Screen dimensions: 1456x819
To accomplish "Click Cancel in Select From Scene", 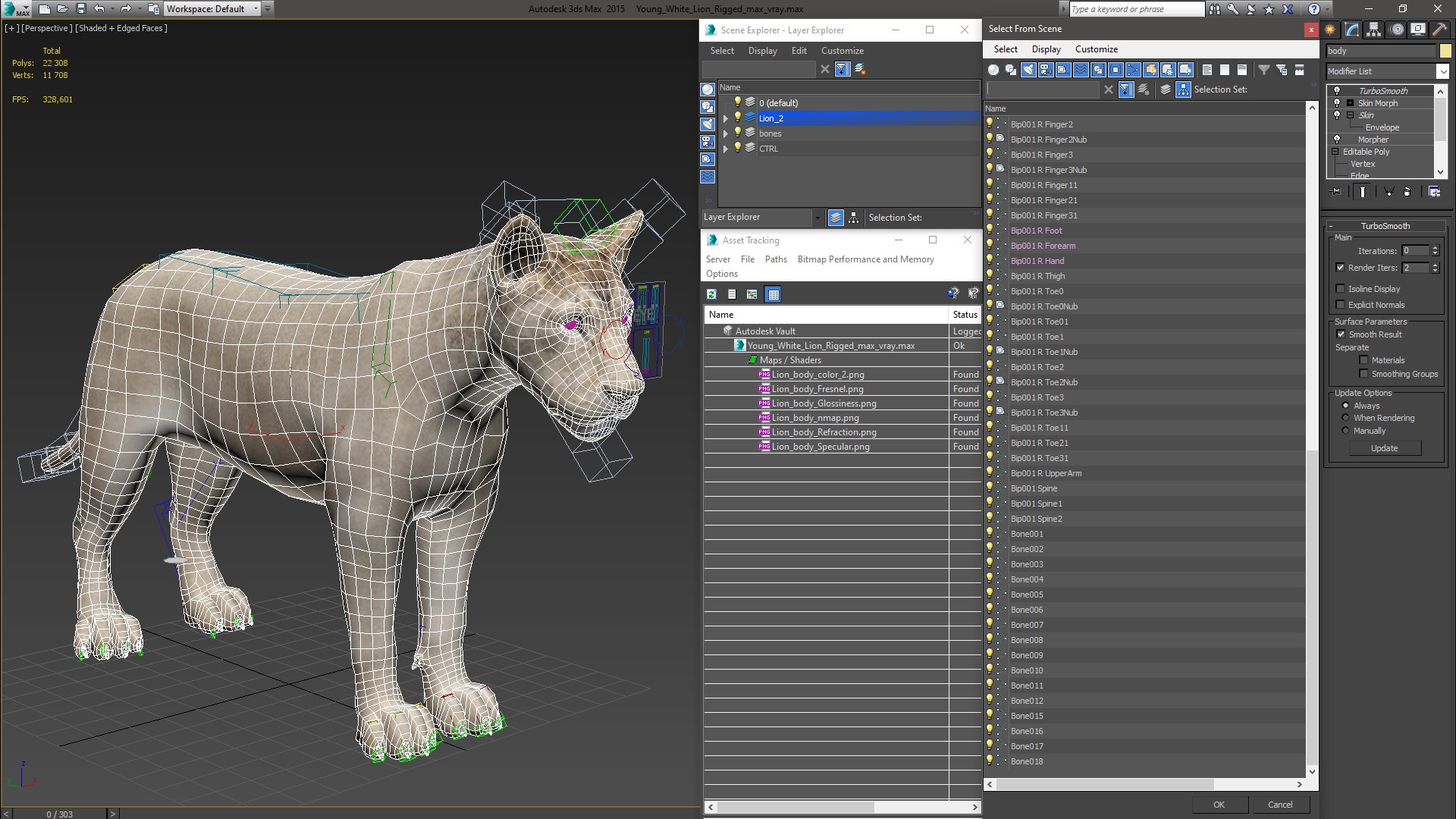I will [x=1280, y=805].
